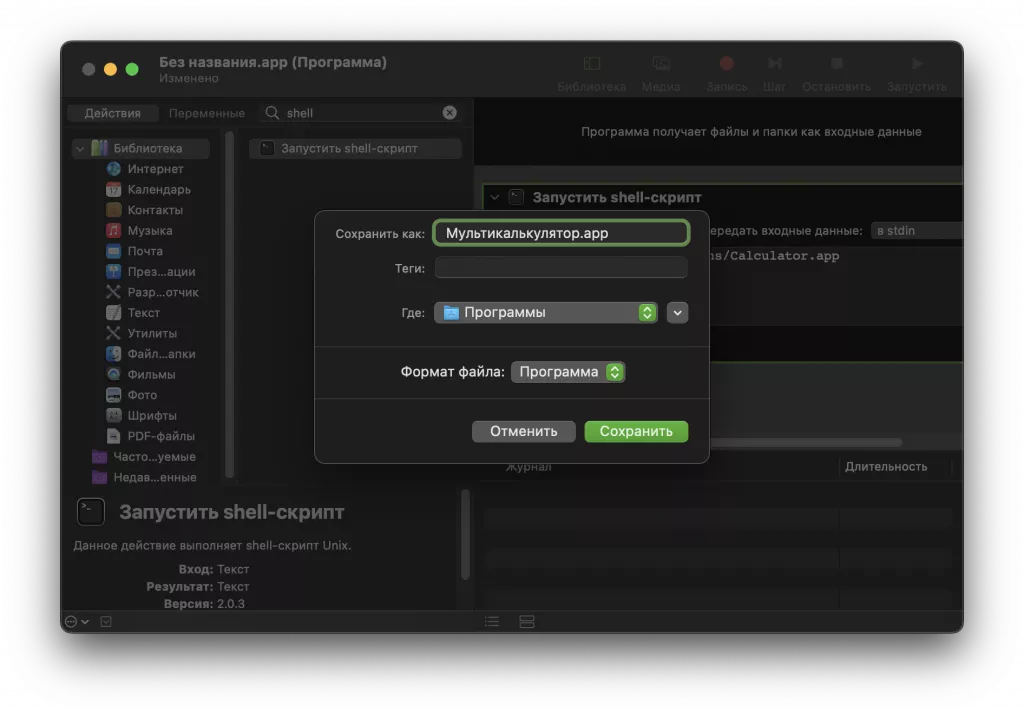Click the PDF-файлы category icon
1024x713 pixels.
tap(113, 435)
